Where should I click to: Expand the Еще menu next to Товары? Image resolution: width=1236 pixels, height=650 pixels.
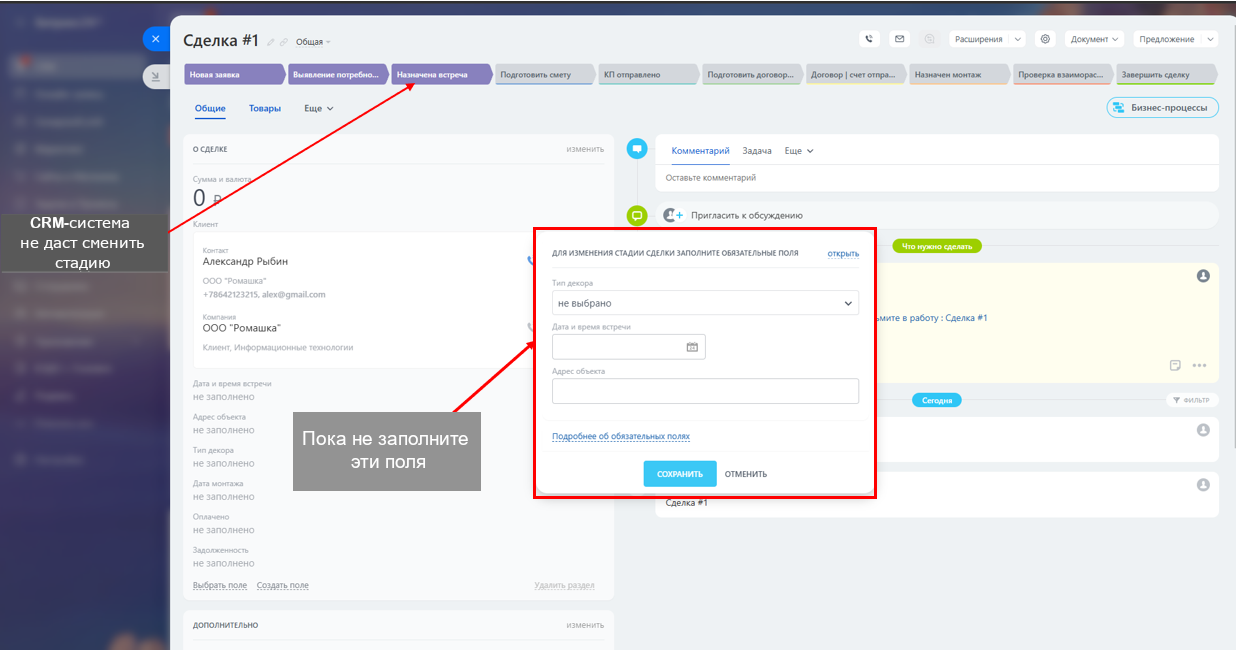click(x=318, y=108)
